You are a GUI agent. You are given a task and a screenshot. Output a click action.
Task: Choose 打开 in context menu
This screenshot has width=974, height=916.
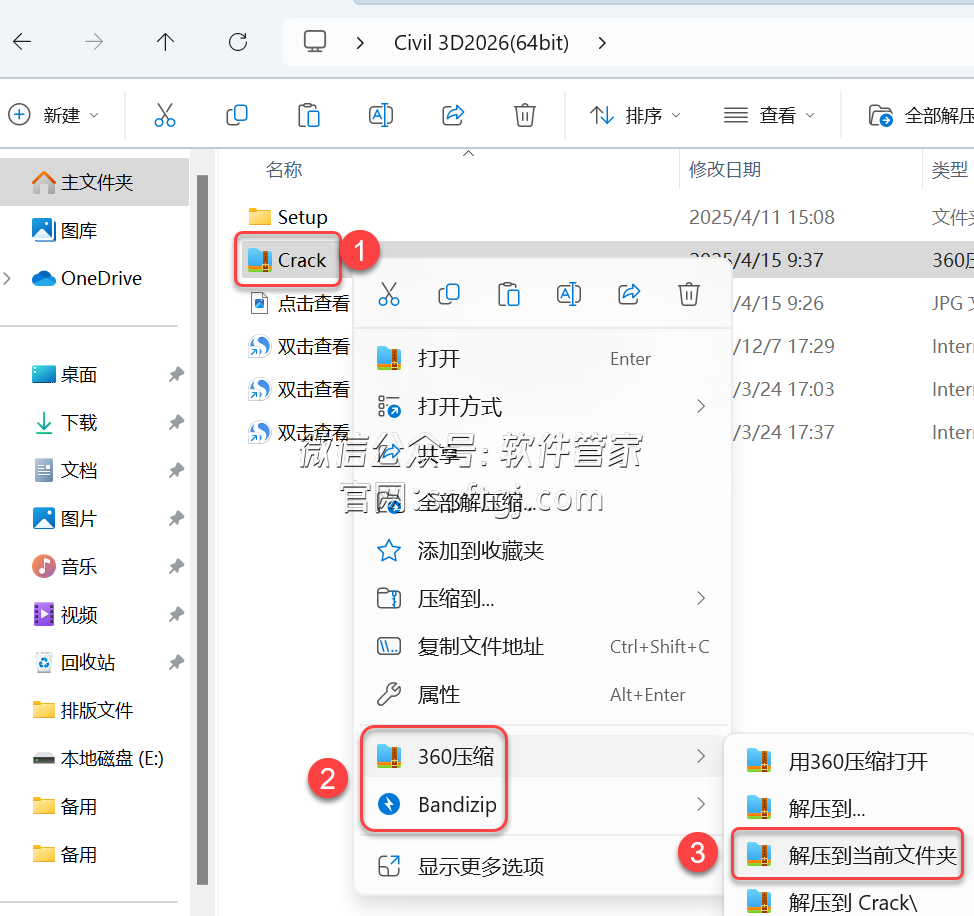tap(544, 358)
